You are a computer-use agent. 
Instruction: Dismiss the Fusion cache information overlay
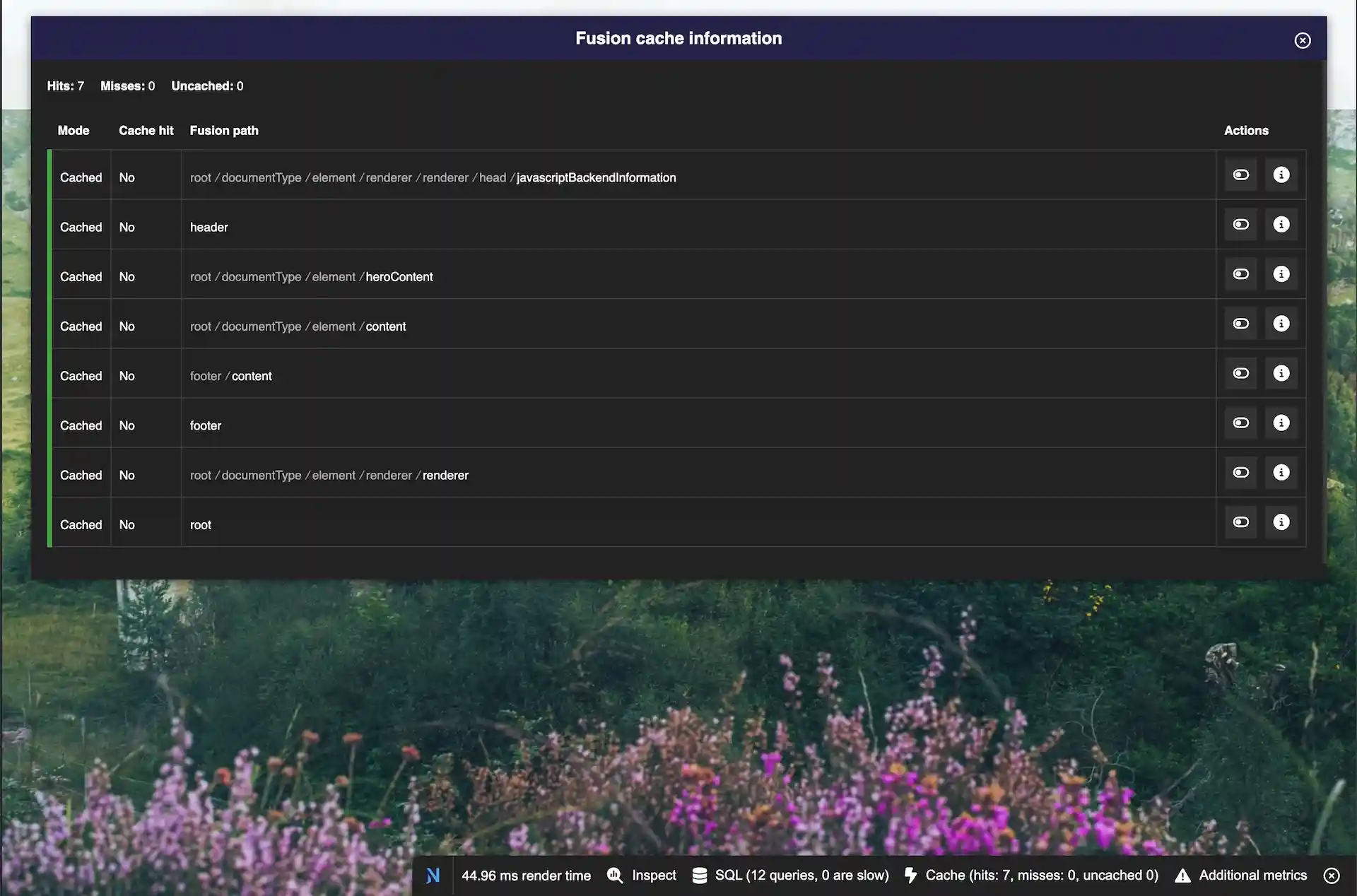1303,40
